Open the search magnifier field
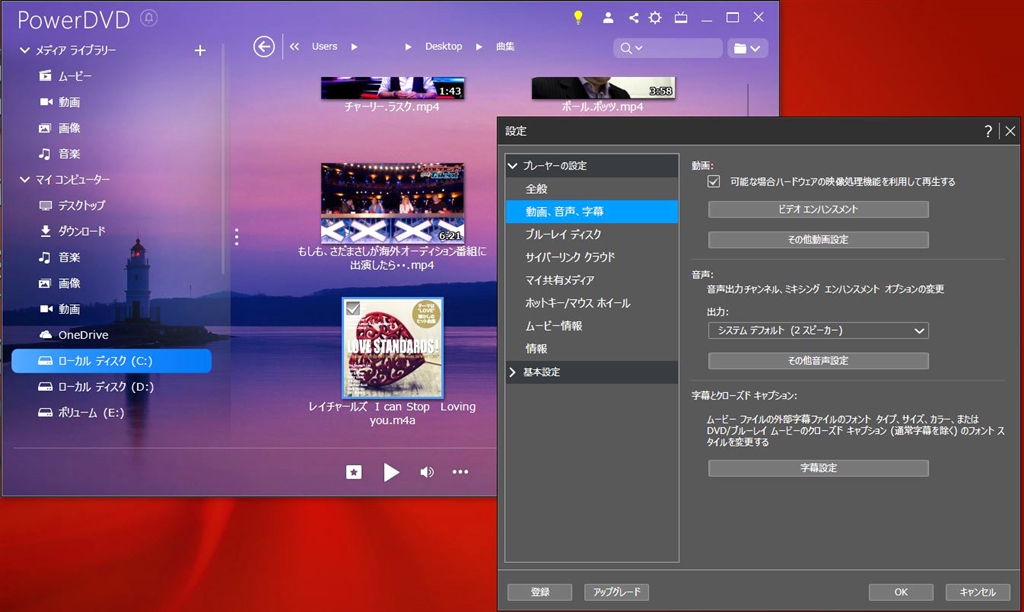This screenshot has width=1024, height=612. coord(667,48)
